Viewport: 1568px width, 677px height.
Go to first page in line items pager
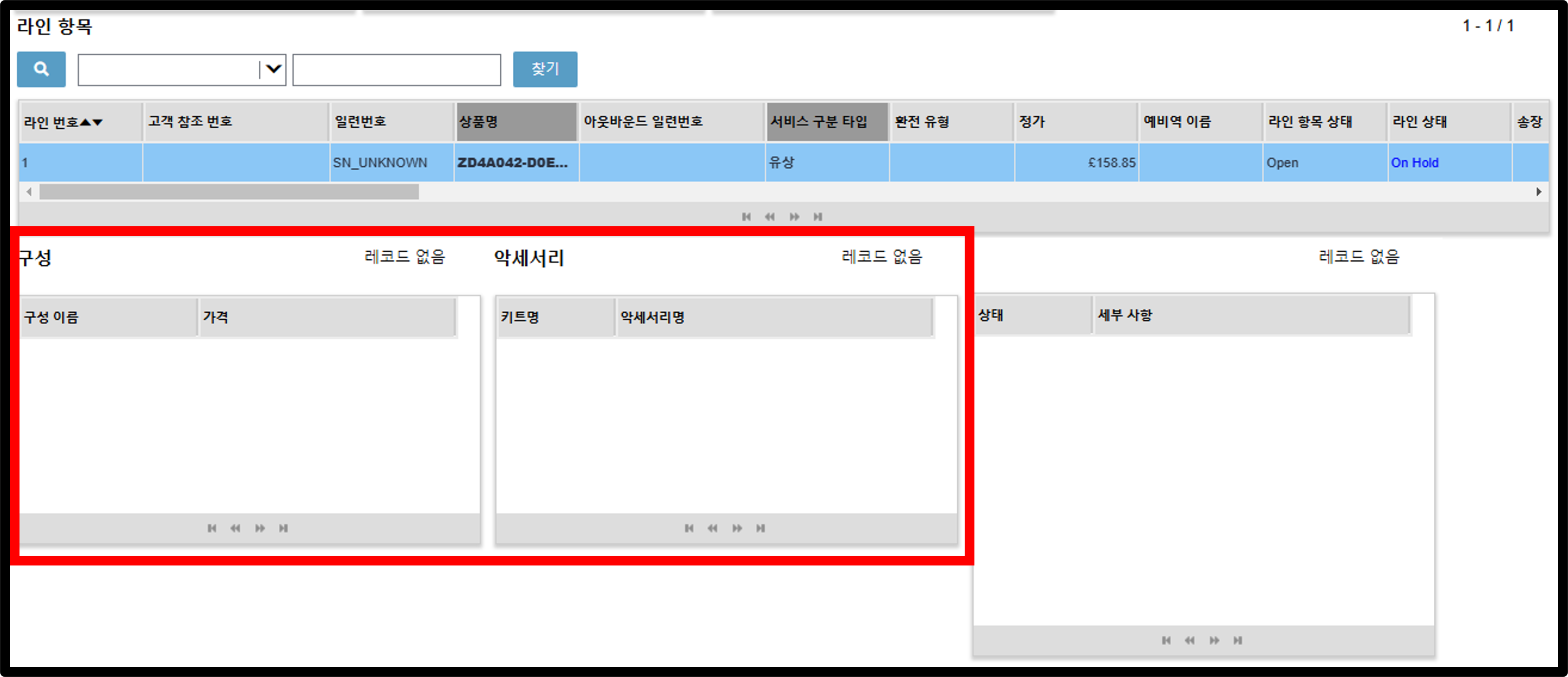click(746, 217)
